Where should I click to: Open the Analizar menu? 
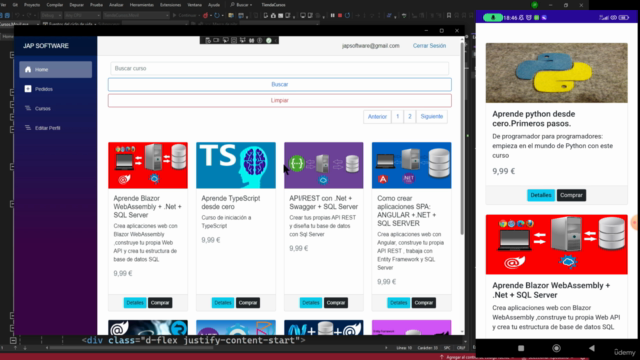click(x=116, y=5)
